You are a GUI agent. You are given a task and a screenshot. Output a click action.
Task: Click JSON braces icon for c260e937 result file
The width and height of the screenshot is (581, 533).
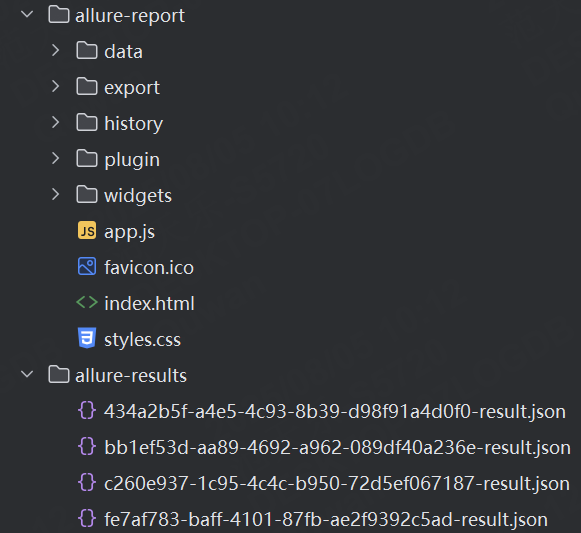(x=87, y=482)
